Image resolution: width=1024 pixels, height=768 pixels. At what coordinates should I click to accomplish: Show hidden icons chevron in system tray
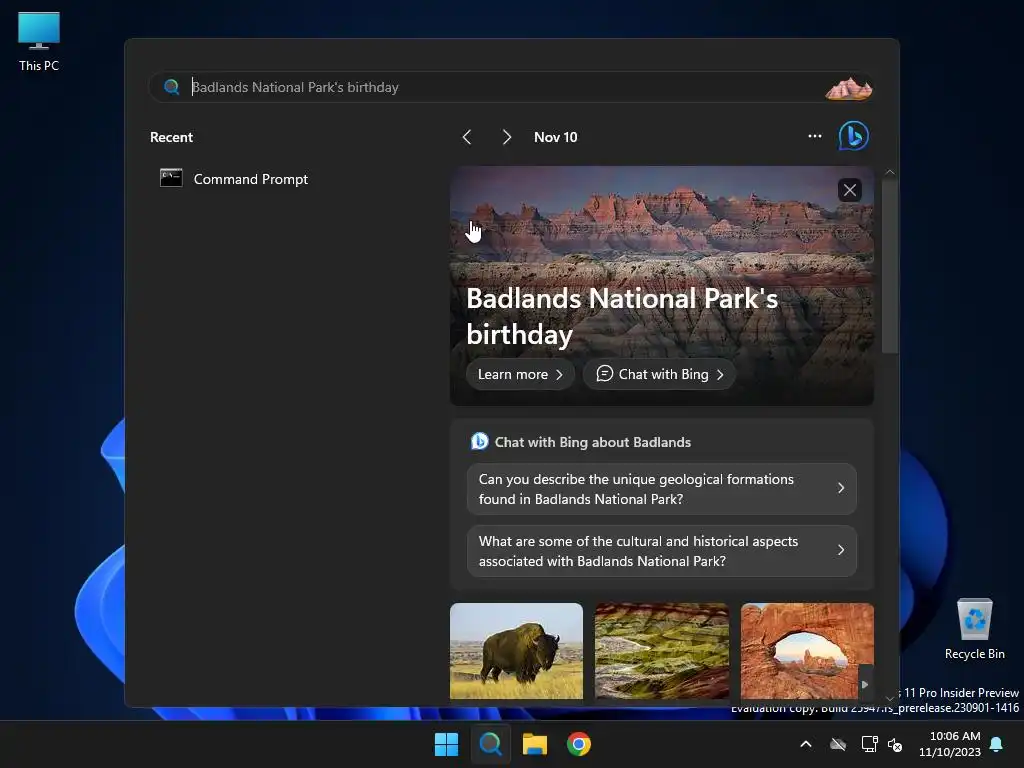[x=806, y=744]
